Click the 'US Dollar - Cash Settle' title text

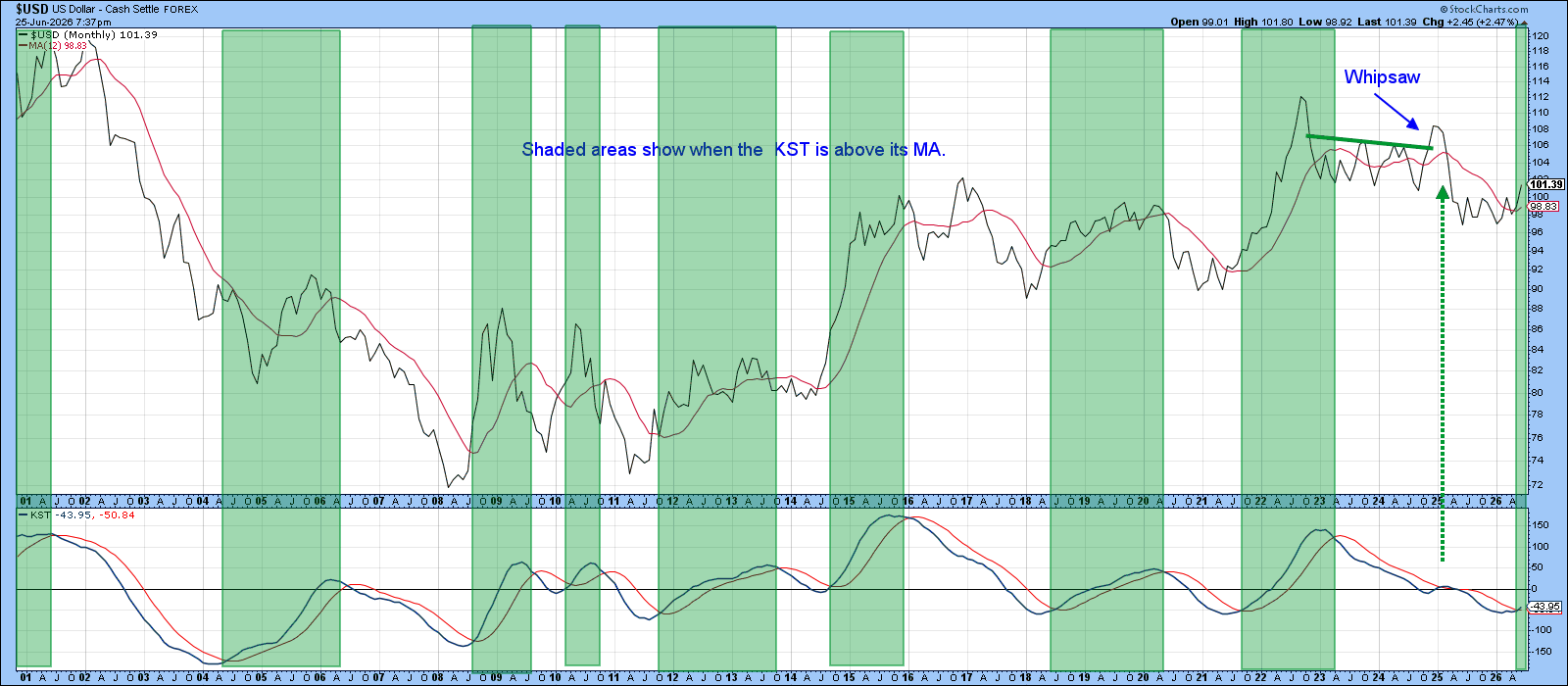coord(108,9)
